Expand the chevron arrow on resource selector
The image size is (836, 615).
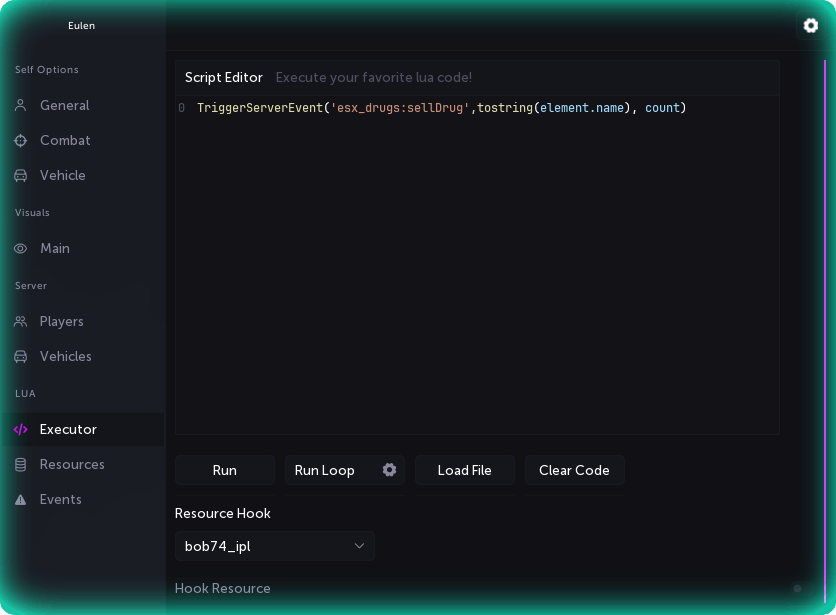[360, 546]
